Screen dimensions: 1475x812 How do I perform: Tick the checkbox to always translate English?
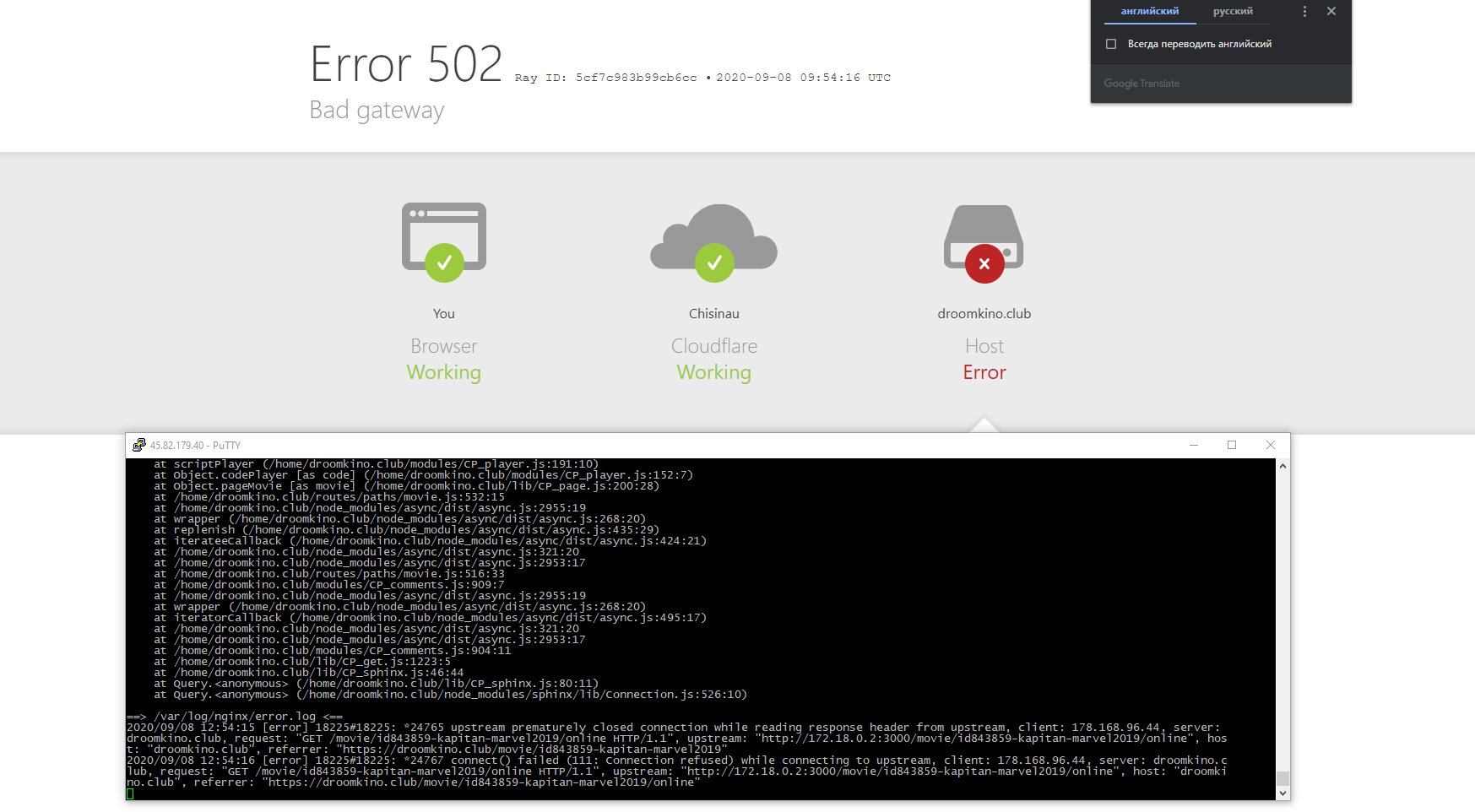click(1111, 44)
